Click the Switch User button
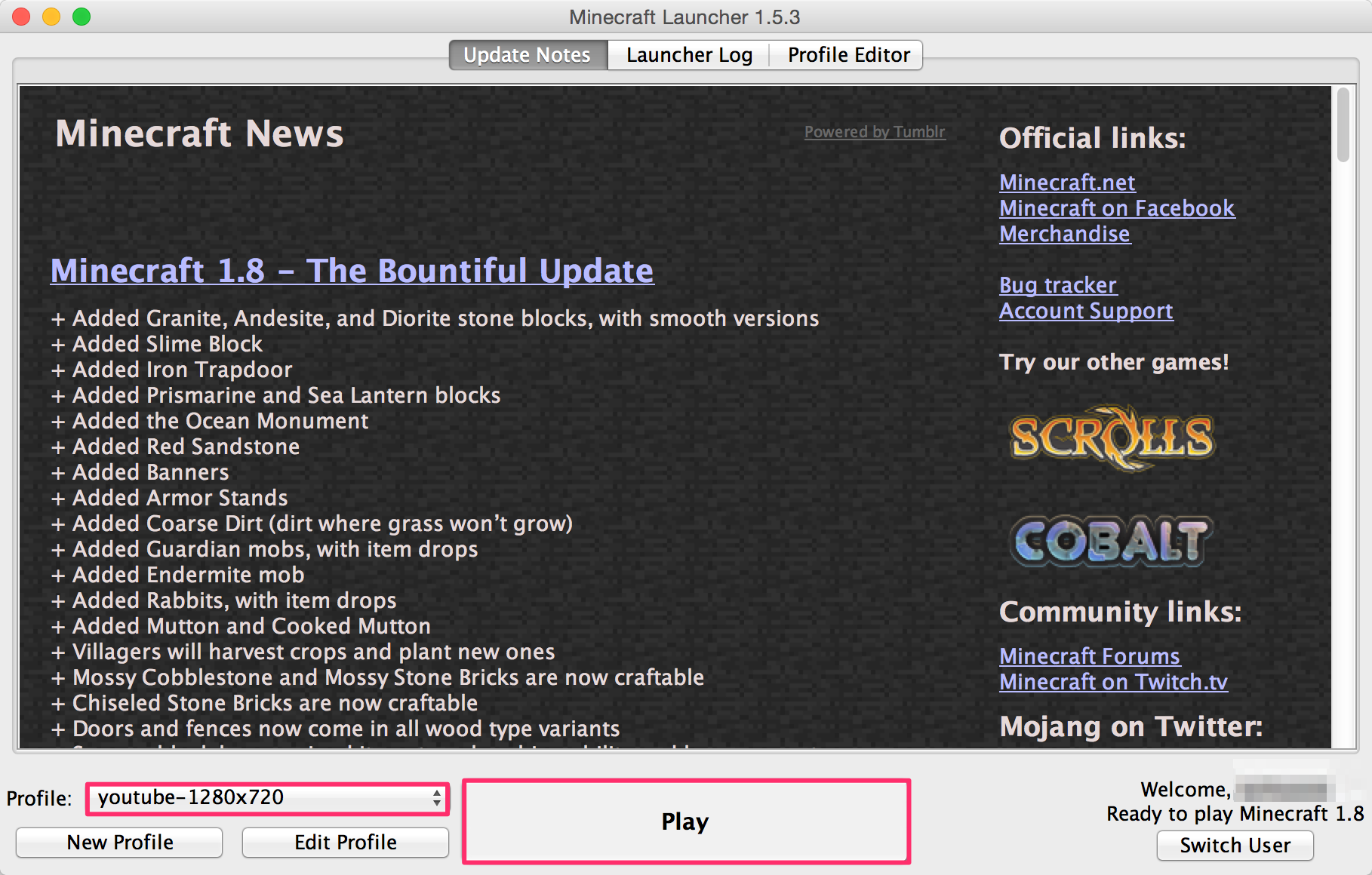The image size is (1372, 875). 1235,846
